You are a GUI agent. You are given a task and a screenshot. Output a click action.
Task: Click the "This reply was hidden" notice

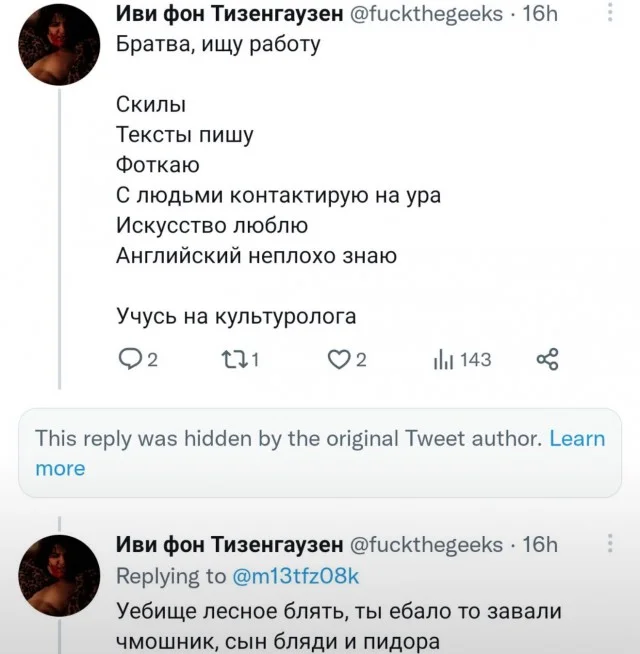pos(289,438)
